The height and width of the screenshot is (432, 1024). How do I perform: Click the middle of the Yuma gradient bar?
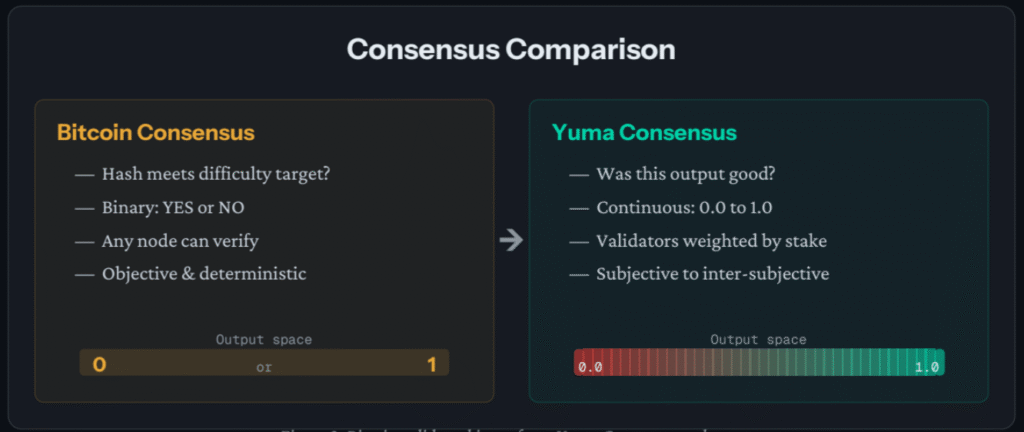[x=758, y=363]
